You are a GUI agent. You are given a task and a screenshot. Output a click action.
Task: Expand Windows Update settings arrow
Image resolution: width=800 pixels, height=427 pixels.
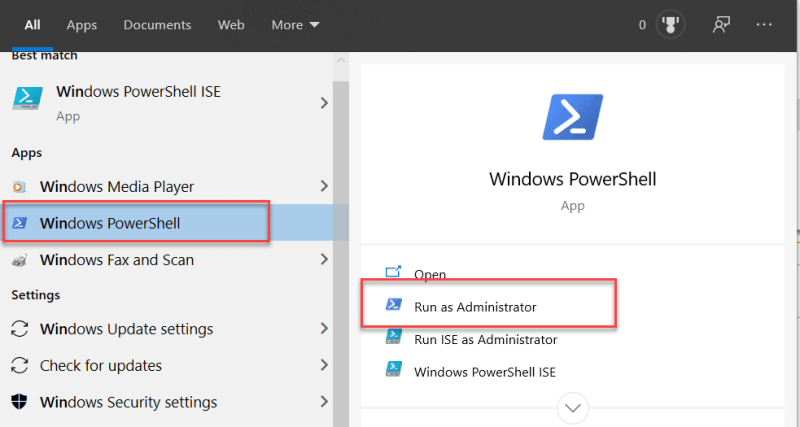click(323, 329)
